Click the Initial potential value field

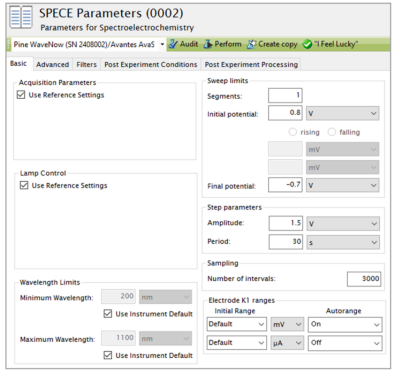point(285,113)
